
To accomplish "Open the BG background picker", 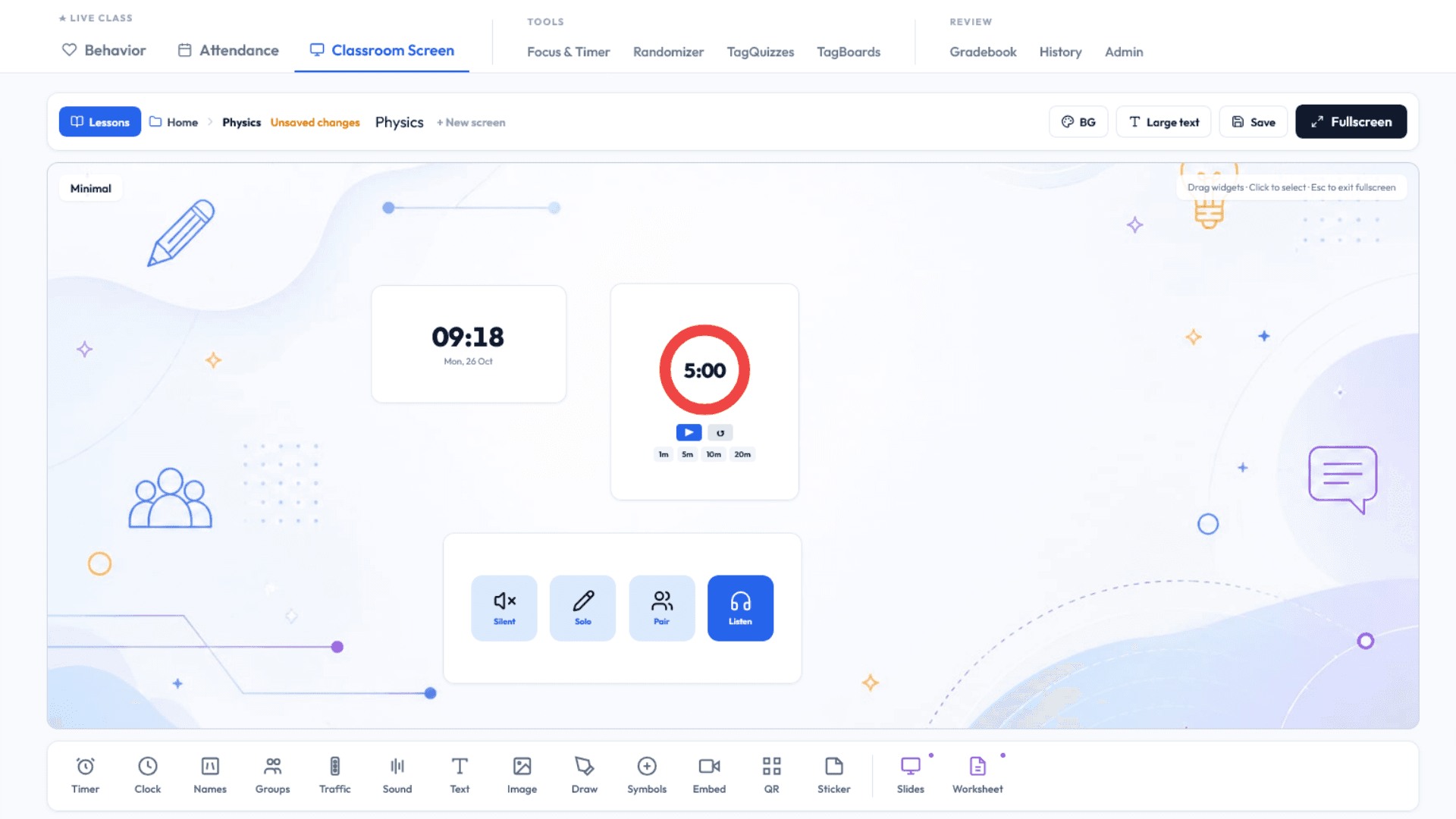I will point(1078,122).
